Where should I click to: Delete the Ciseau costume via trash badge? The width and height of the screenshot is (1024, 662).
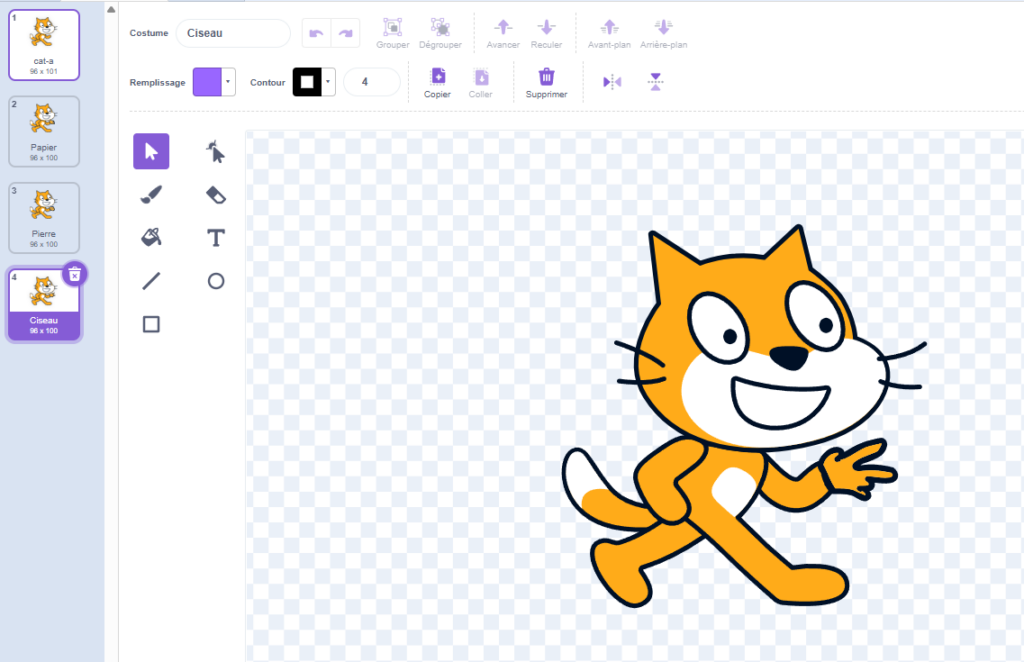(x=74, y=275)
